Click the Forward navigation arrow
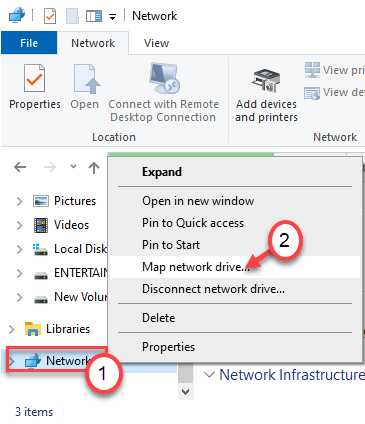The width and height of the screenshot is (365, 424). 50,167
